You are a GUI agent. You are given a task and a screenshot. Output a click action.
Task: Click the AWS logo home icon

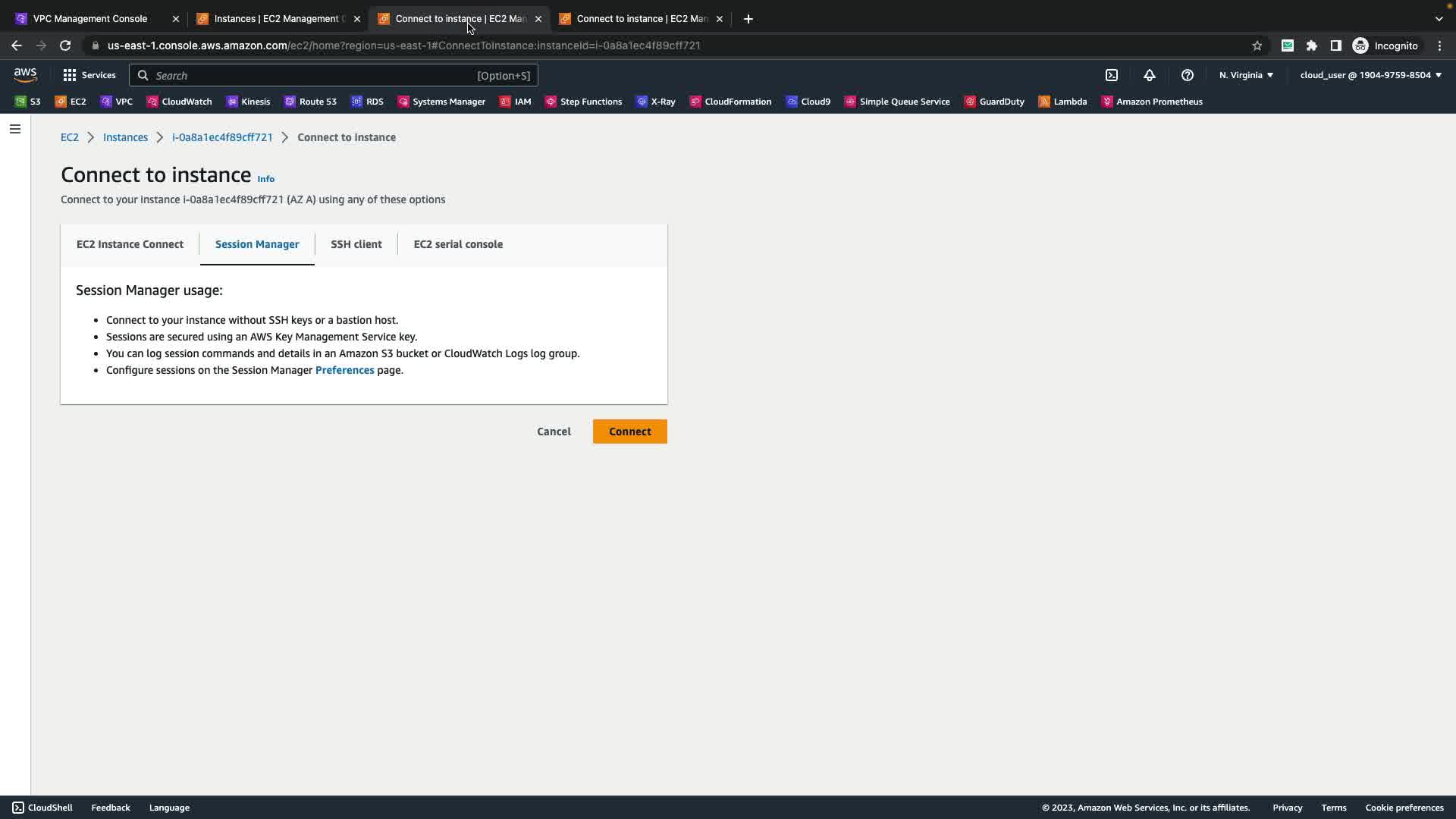25,75
